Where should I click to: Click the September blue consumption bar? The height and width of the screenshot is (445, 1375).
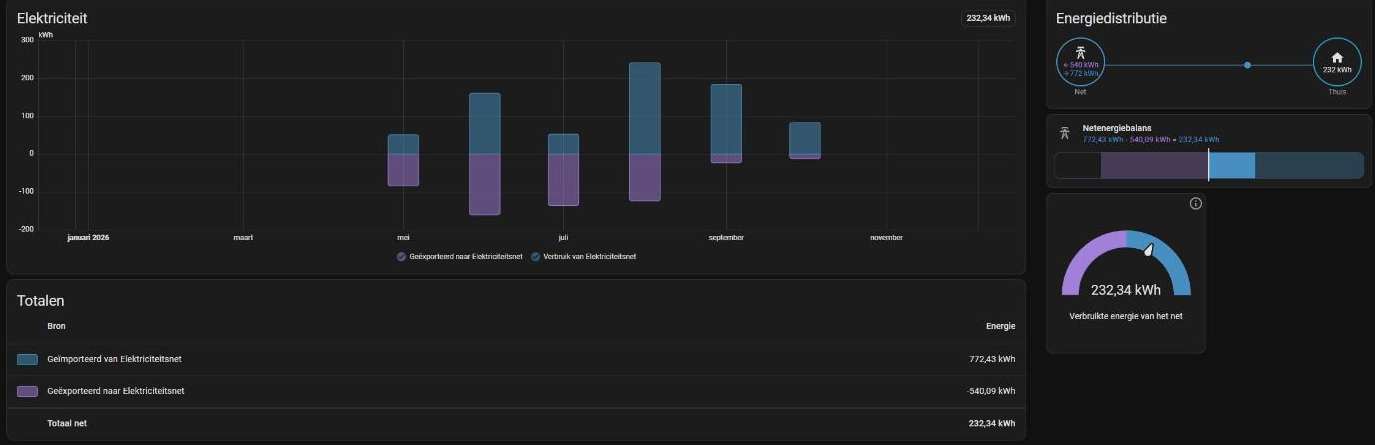726,119
